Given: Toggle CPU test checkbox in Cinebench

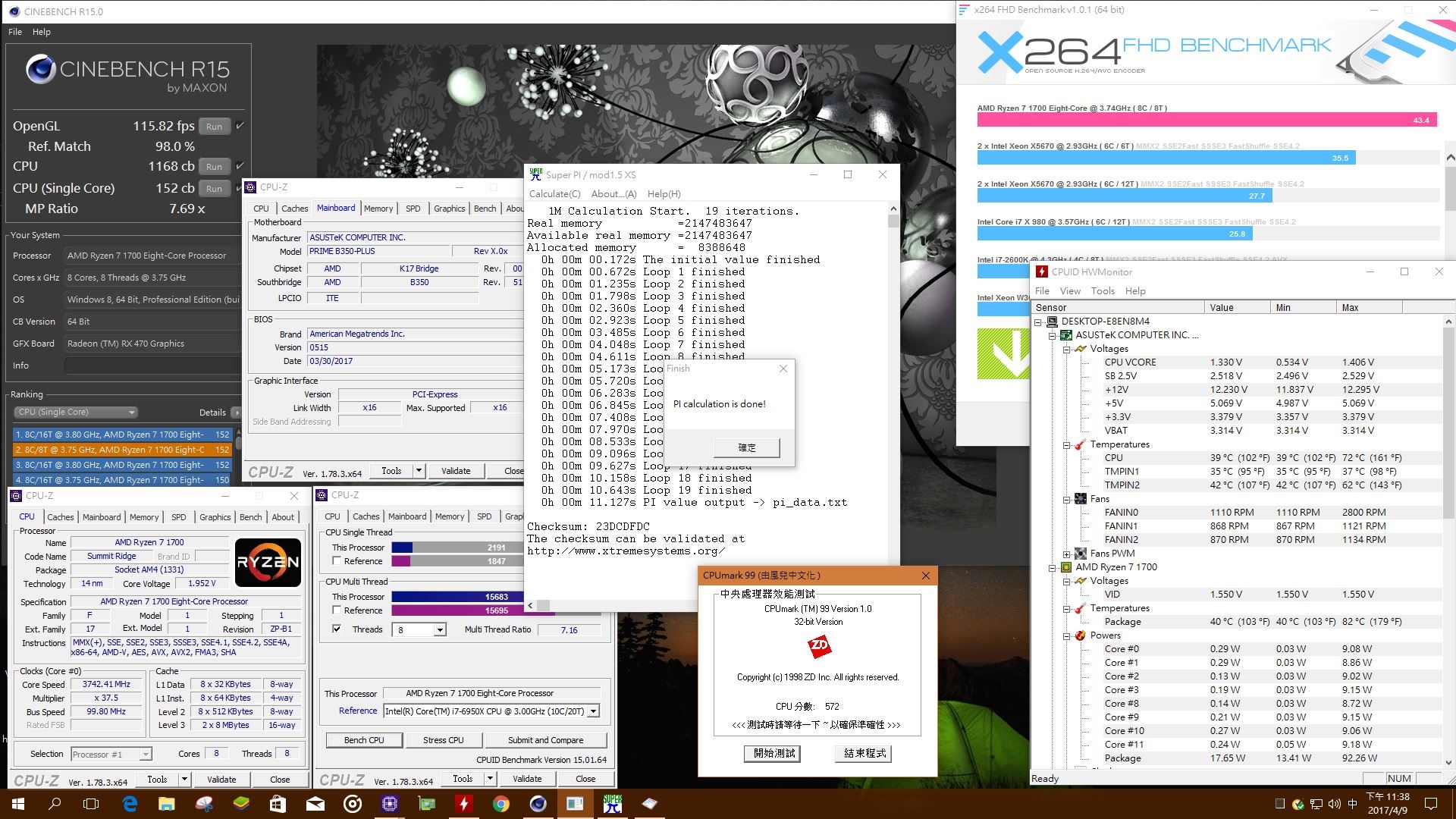Looking at the screenshot, I should (240, 166).
